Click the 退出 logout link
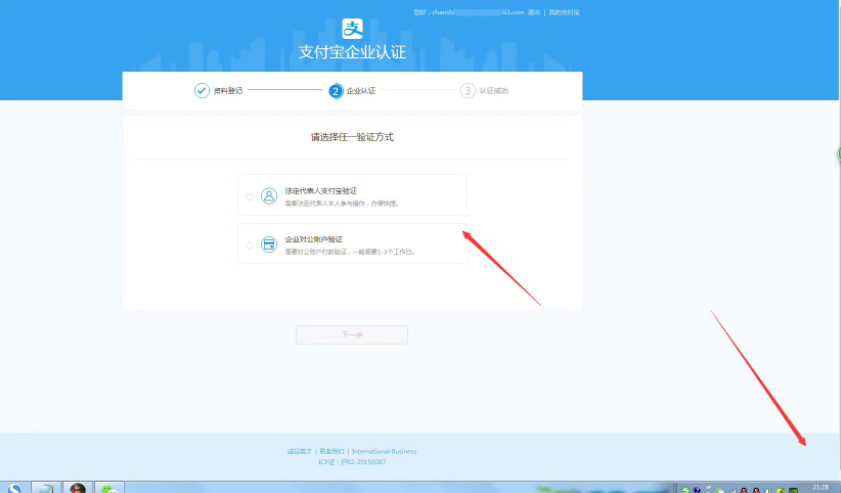The width and height of the screenshot is (841, 493). tap(534, 12)
